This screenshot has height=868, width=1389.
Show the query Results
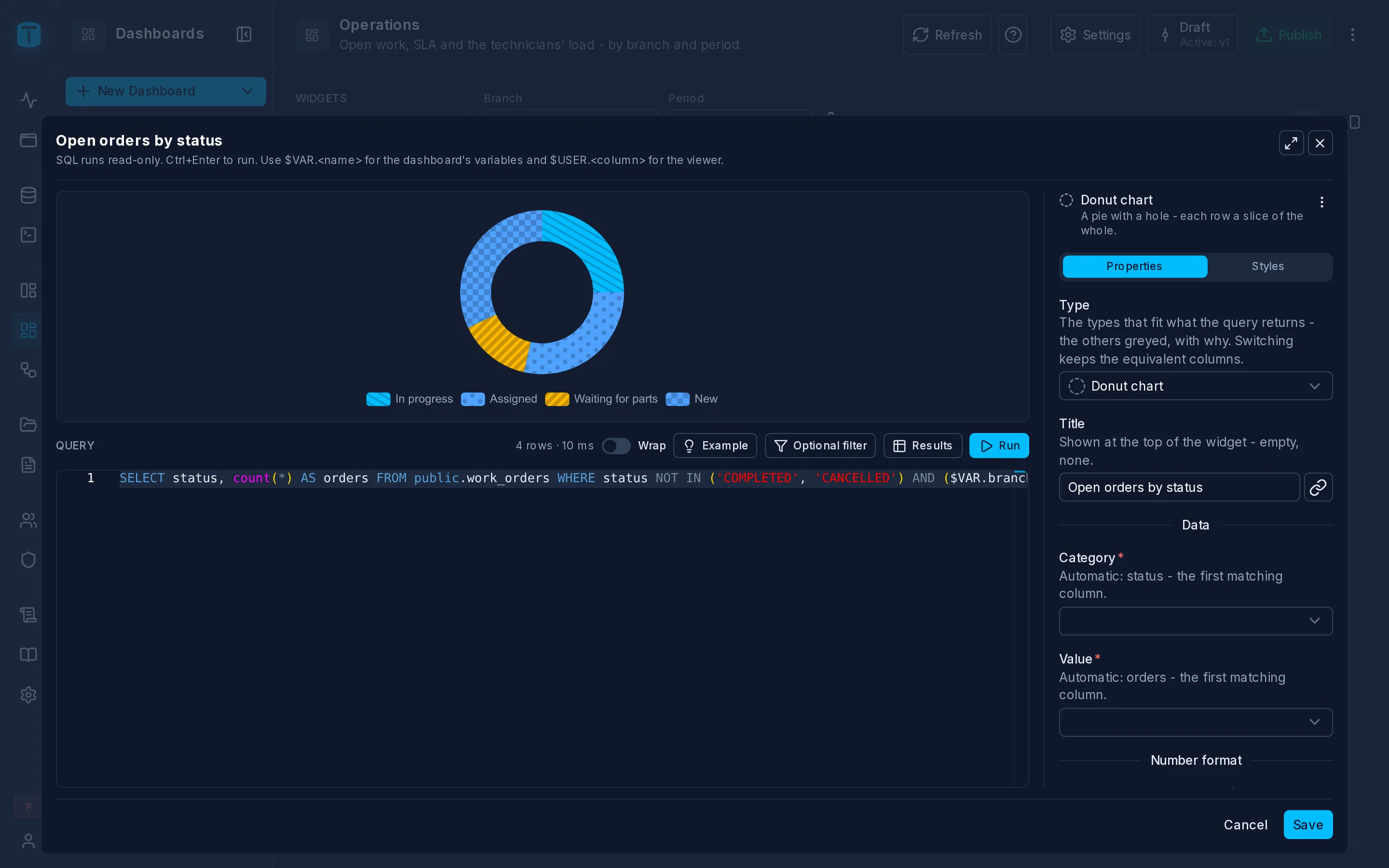922,446
